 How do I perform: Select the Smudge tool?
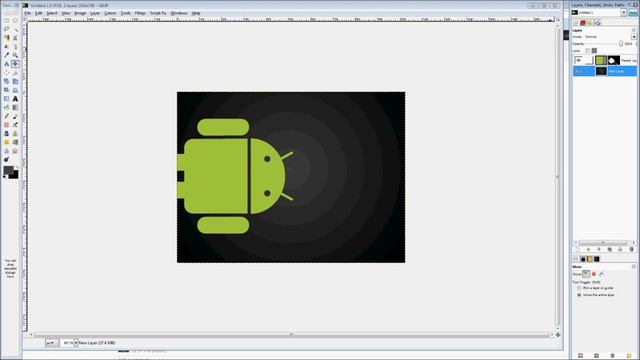(x=15, y=151)
